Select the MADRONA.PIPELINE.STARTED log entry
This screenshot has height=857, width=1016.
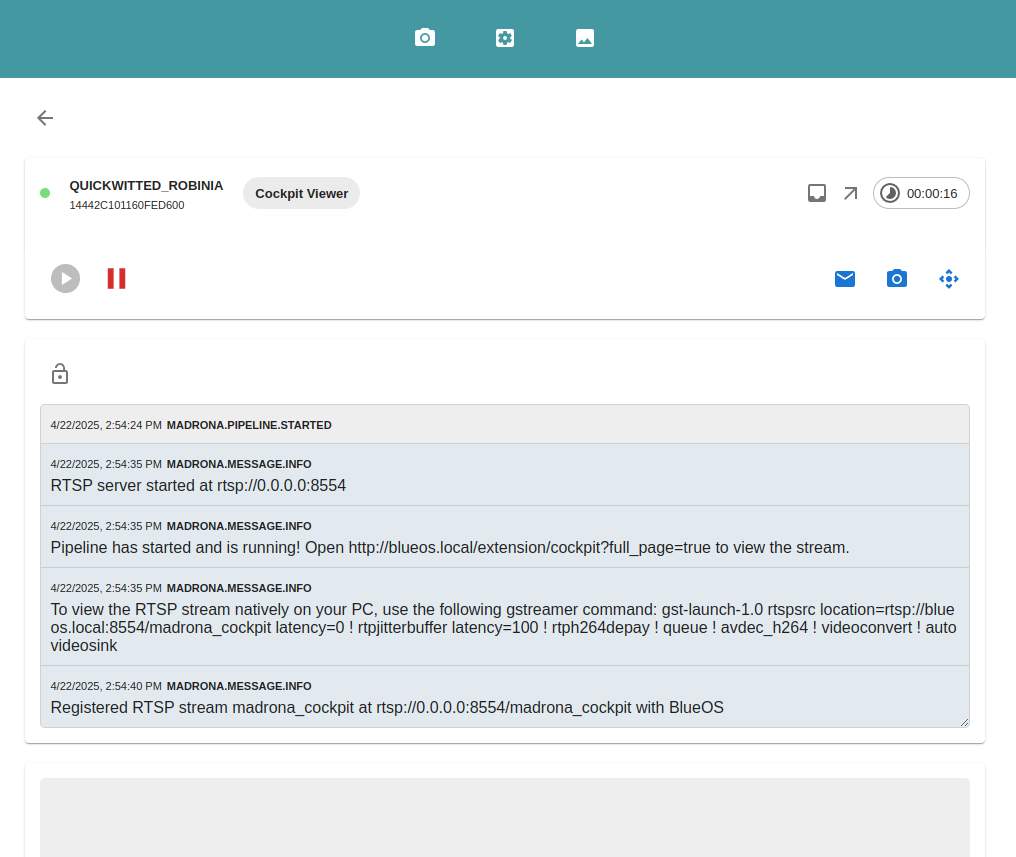248,425
